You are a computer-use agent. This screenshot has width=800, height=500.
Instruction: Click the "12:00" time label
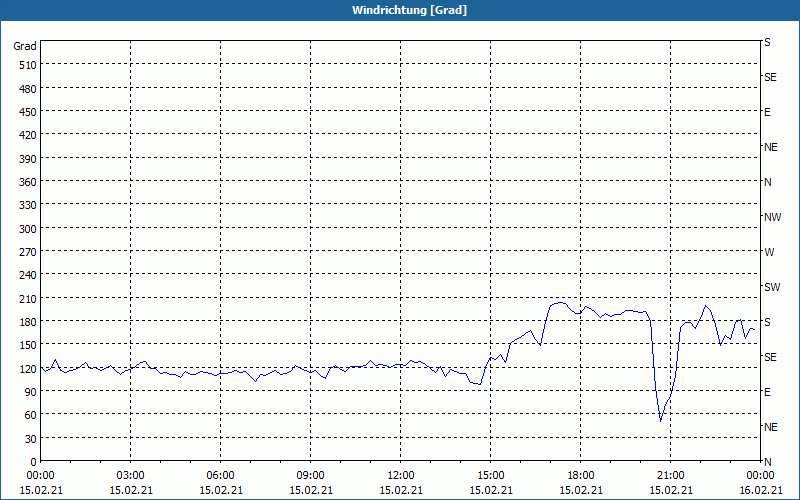coord(401,476)
